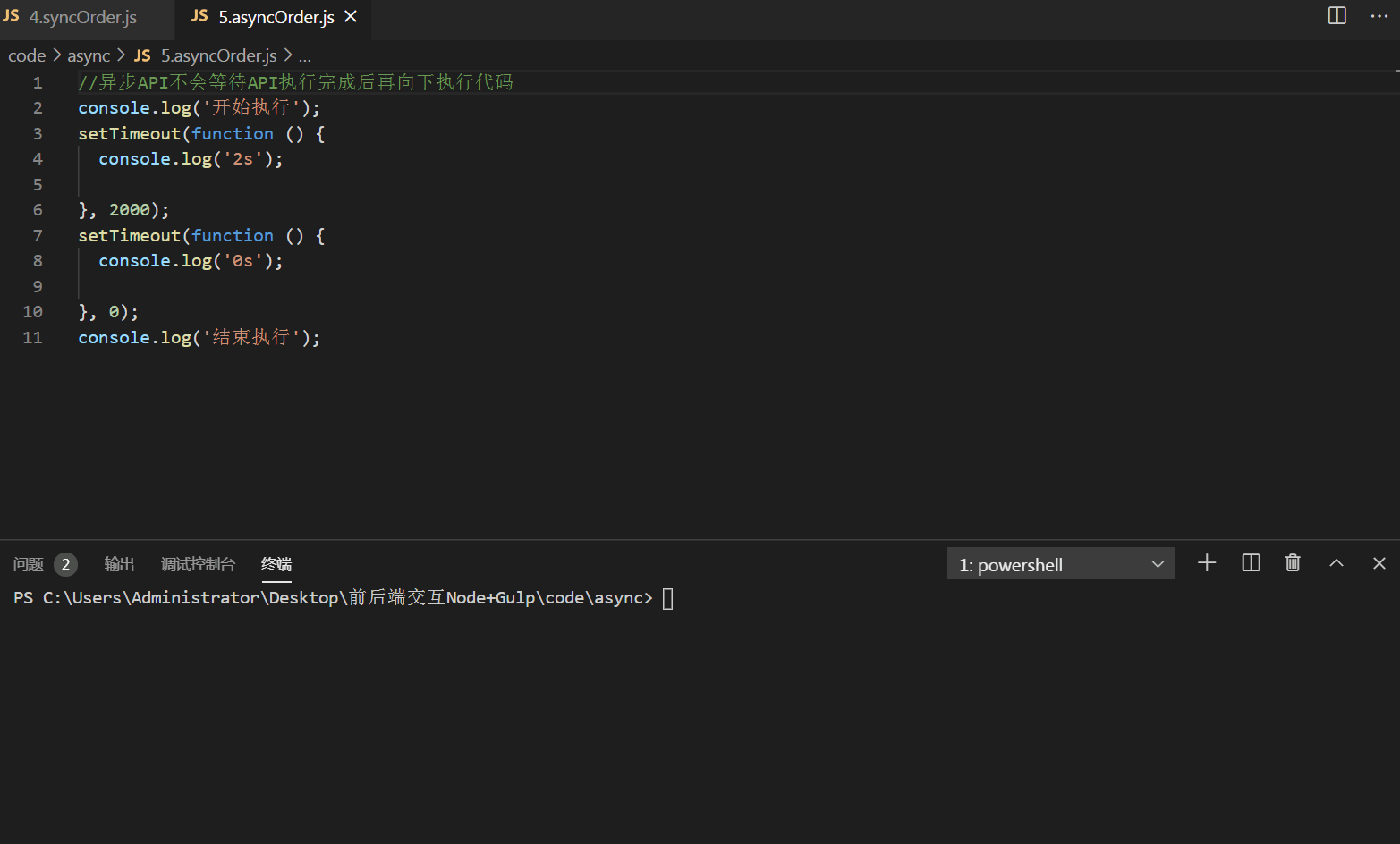Click line number 6 in the gutter

pyautogui.click(x=38, y=209)
